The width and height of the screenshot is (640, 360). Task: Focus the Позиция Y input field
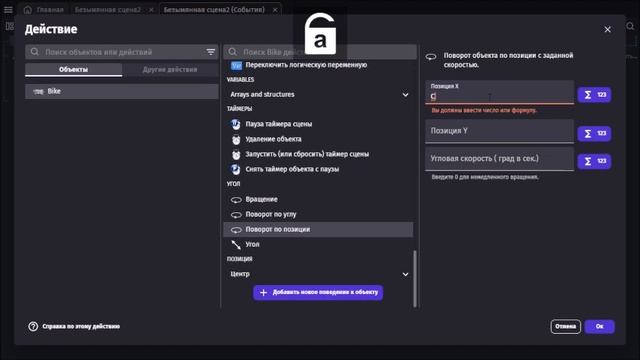tap(500, 131)
